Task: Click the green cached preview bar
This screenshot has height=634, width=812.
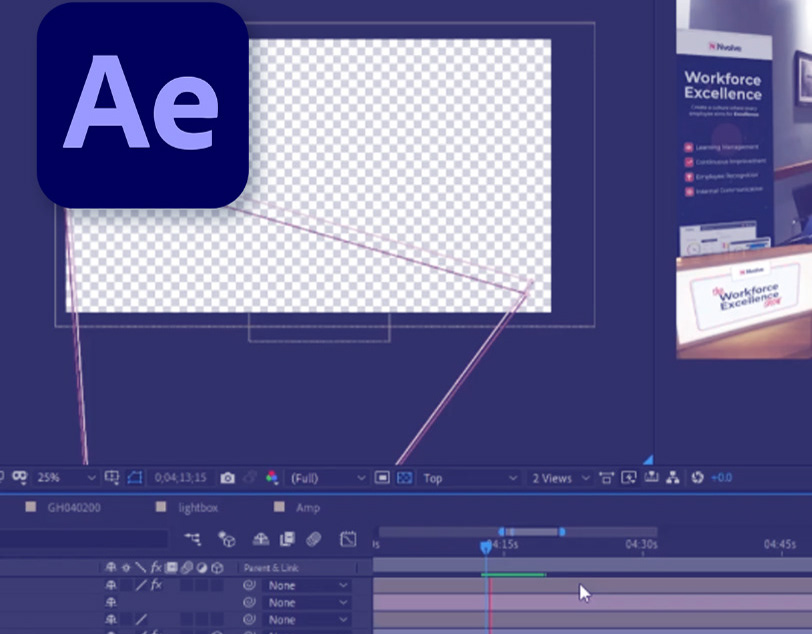Action: click(x=513, y=574)
